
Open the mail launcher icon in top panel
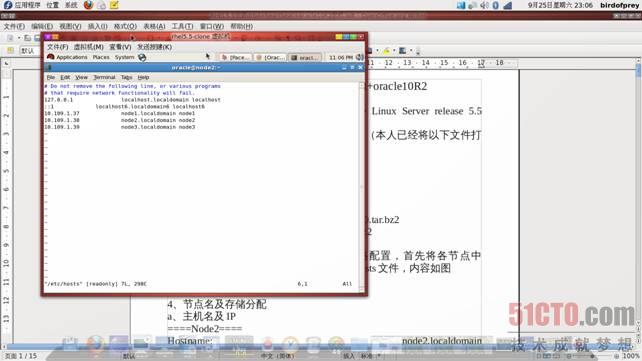click(x=101, y=5)
